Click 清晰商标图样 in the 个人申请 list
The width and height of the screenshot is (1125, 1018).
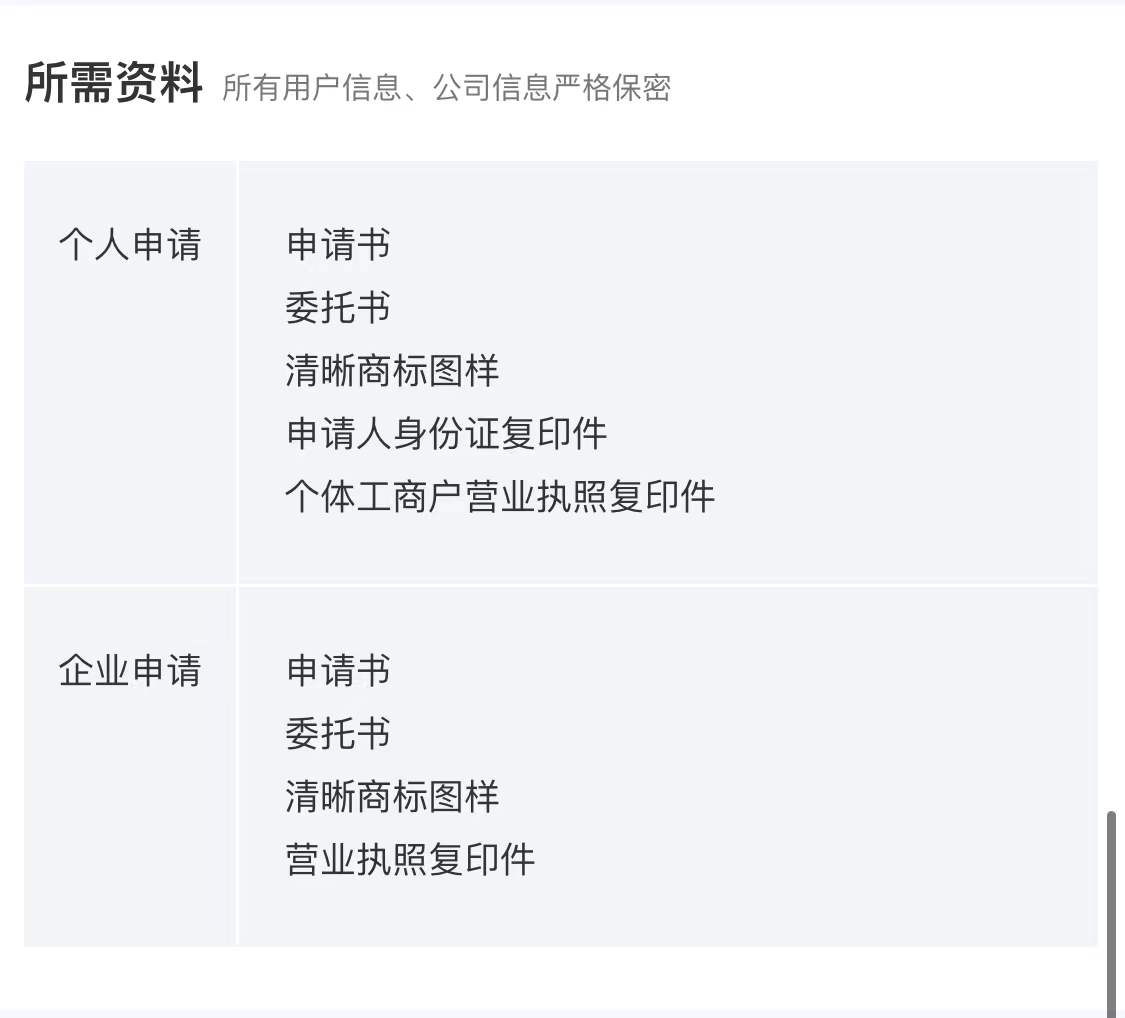click(x=392, y=371)
